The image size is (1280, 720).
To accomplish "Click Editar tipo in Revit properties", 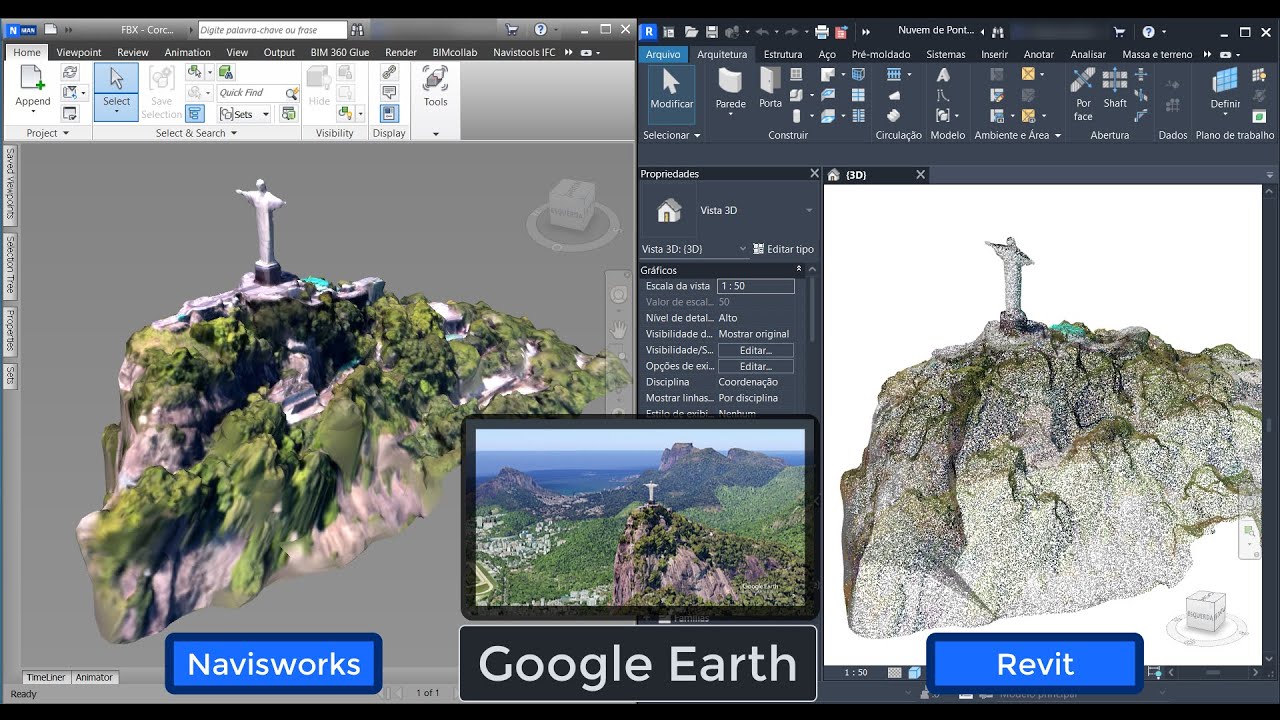I will coord(783,249).
